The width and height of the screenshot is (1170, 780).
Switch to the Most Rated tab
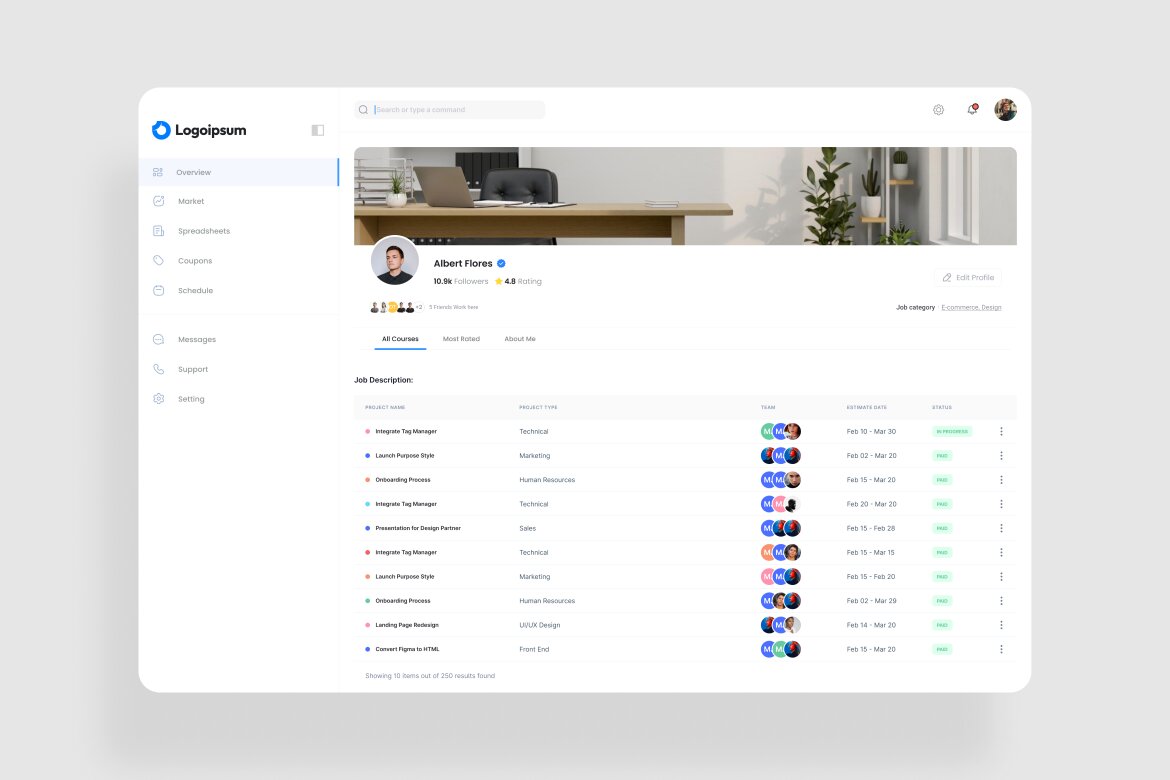click(461, 339)
